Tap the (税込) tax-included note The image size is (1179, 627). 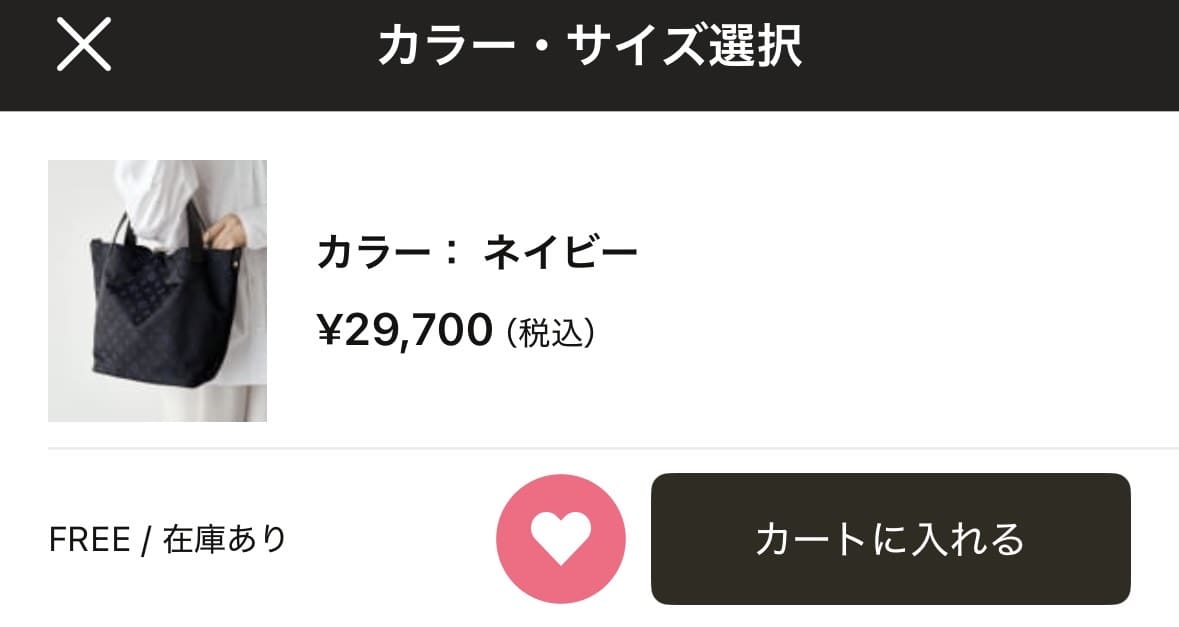pyautogui.click(x=551, y=333)
